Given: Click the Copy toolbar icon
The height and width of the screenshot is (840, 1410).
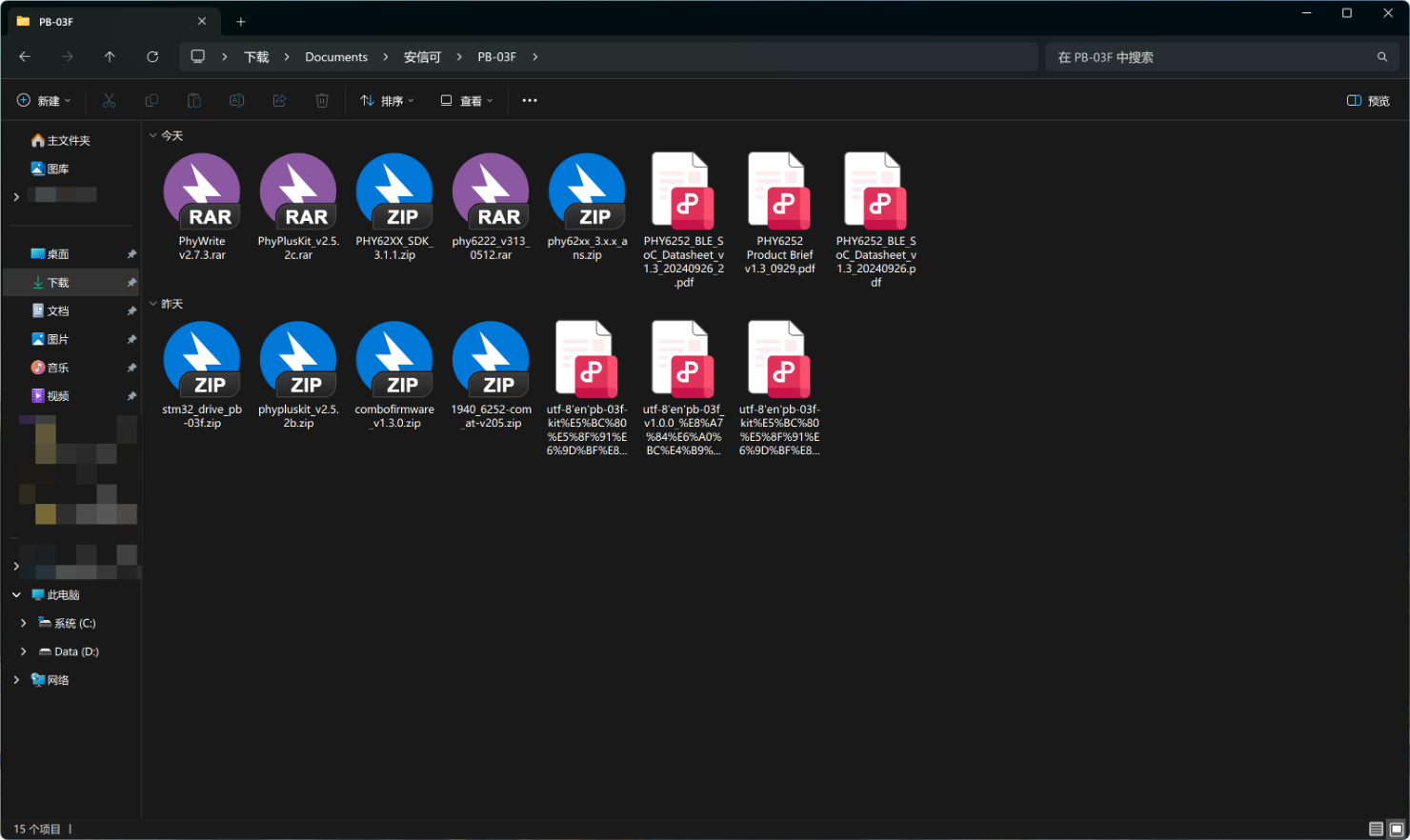Looking at the screenshot, I should tap(151, 100).
